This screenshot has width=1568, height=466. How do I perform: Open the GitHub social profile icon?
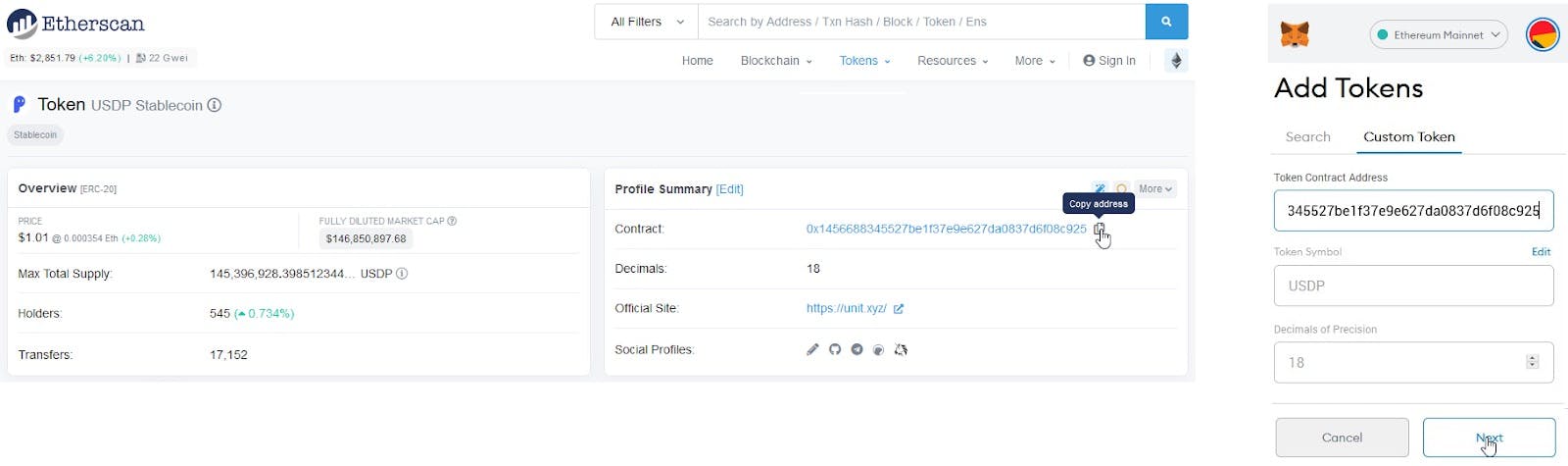[835, 349]
